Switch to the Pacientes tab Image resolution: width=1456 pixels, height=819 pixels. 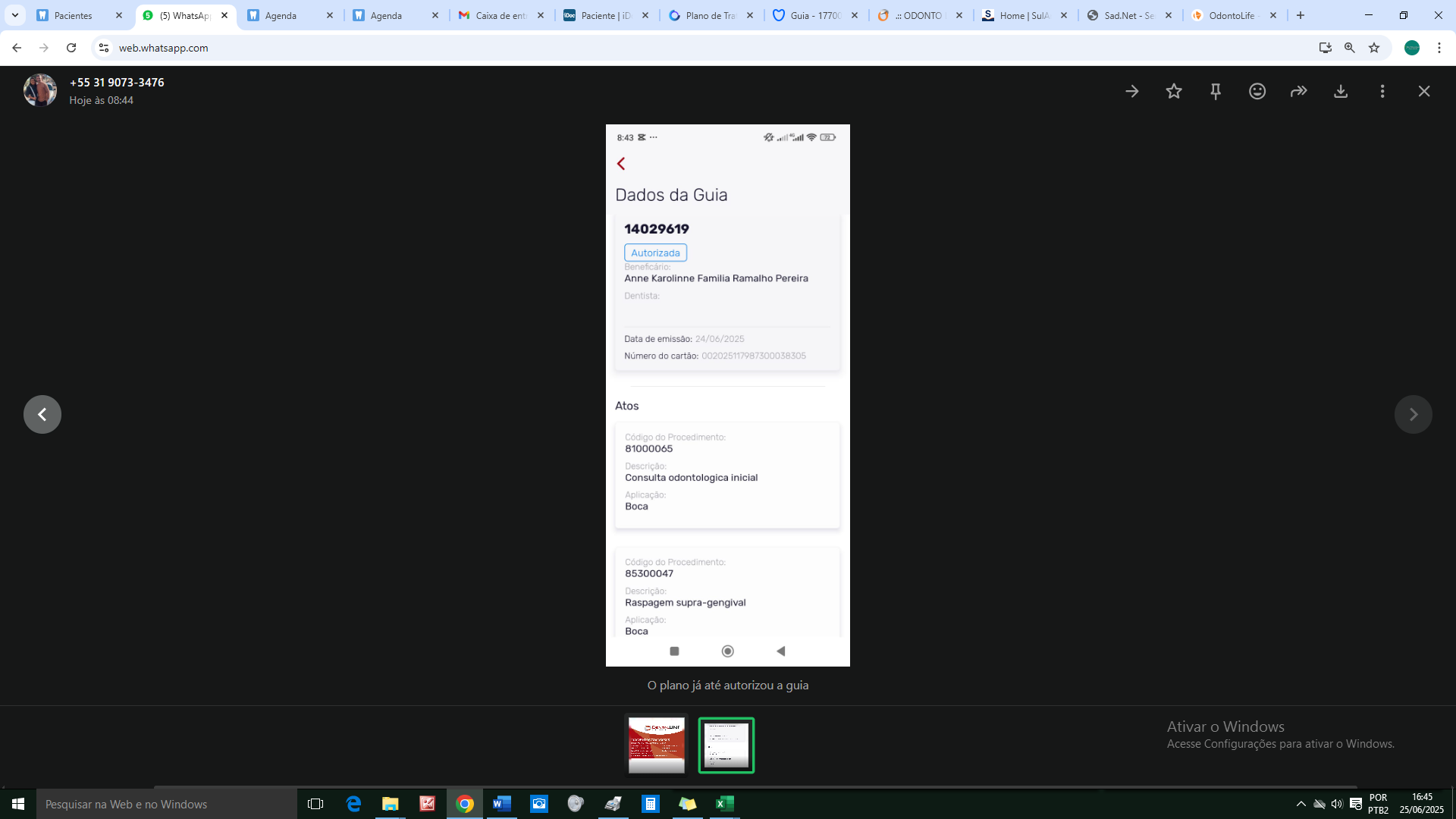coord(74,15)
